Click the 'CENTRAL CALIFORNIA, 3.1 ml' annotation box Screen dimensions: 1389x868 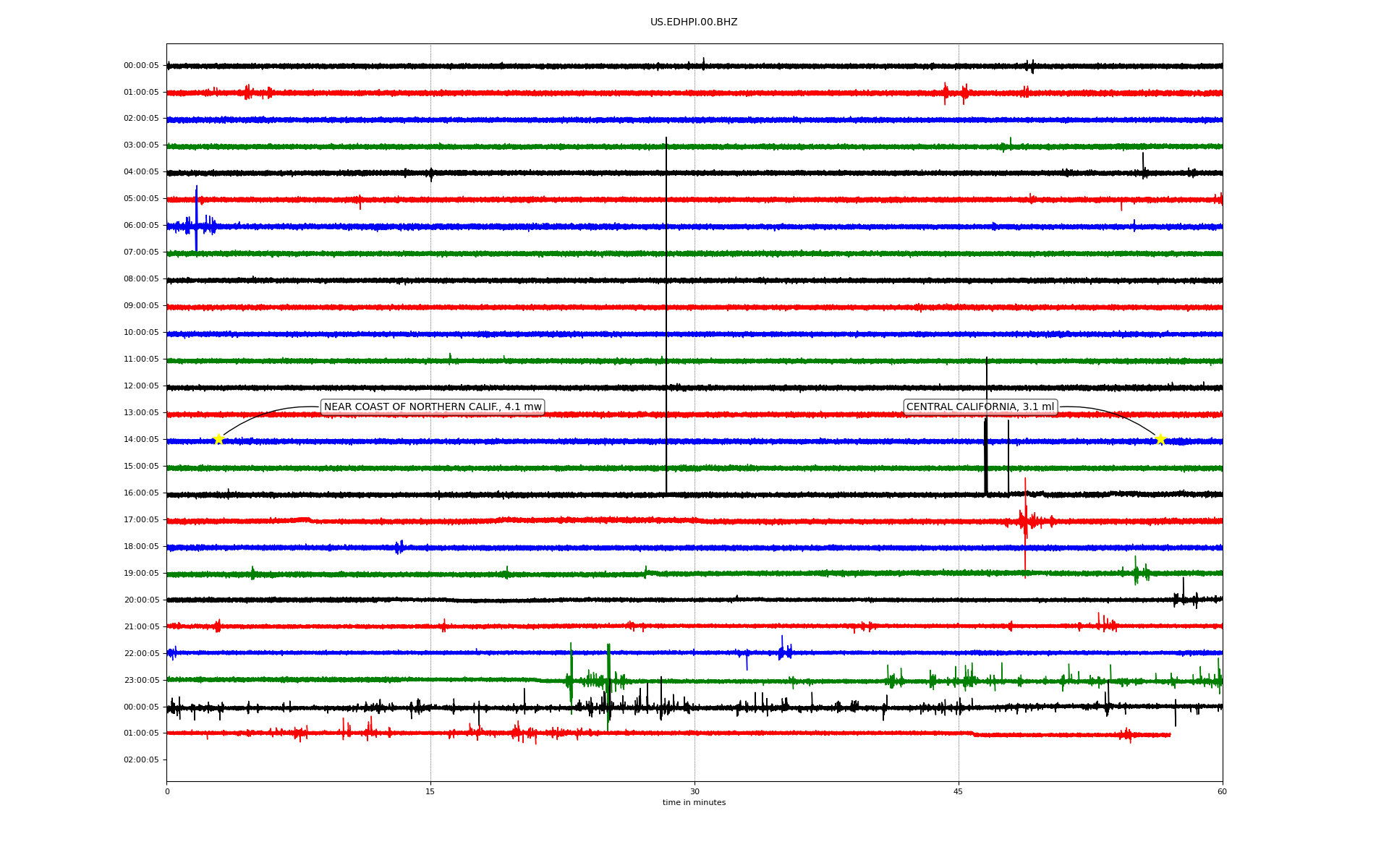(x=980, y=407)
